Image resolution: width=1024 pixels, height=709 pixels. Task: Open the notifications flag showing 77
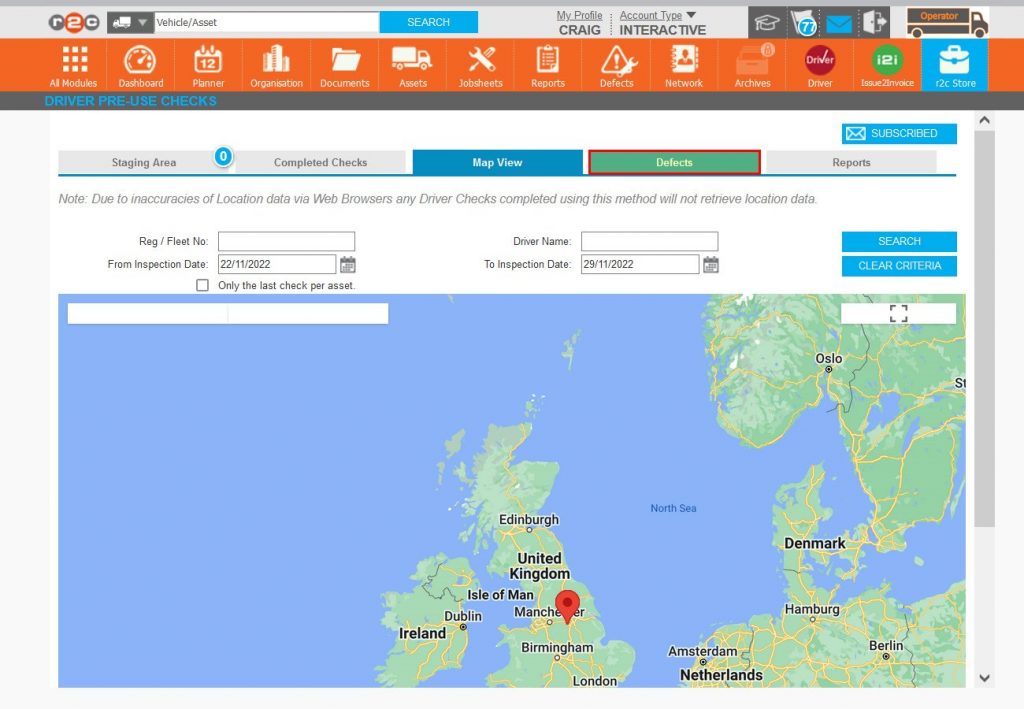point(806,20)
